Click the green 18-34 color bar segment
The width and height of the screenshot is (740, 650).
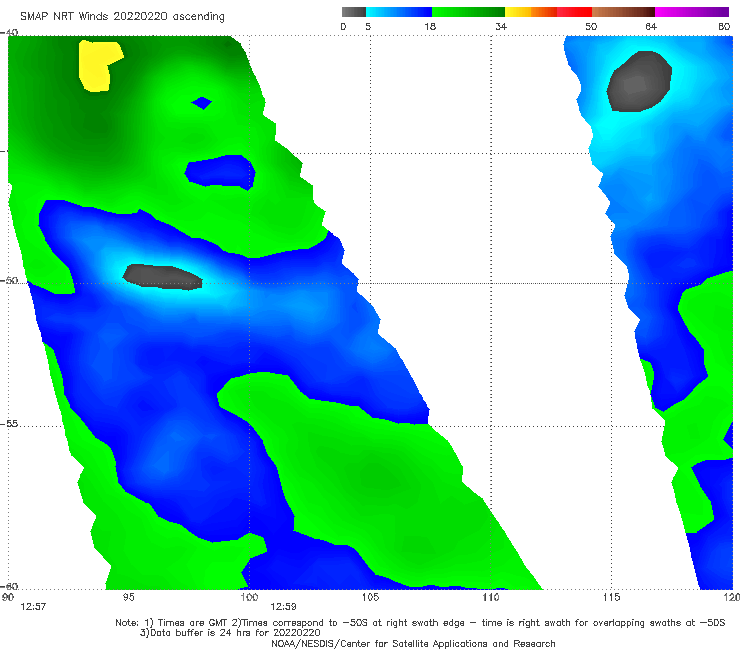[468, 12]
